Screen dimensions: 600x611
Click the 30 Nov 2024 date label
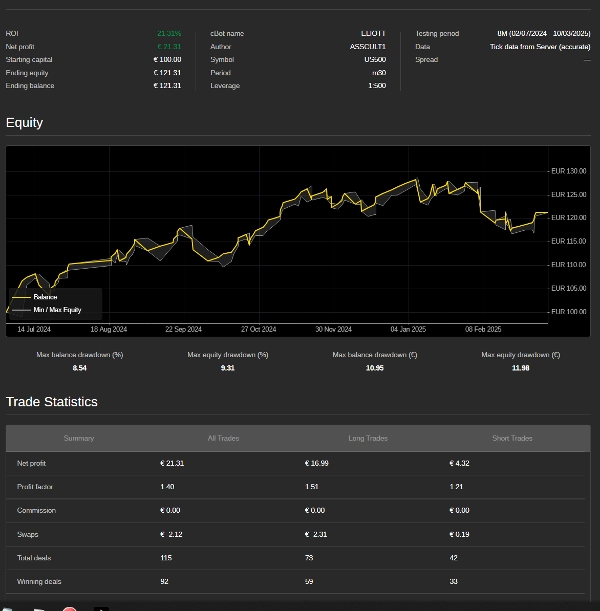point(334,329)
